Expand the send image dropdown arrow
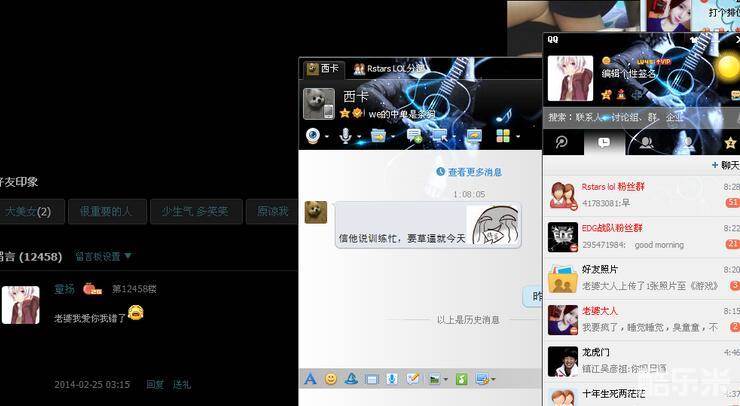This screenshot has width=740, height=406. point(445,380)
